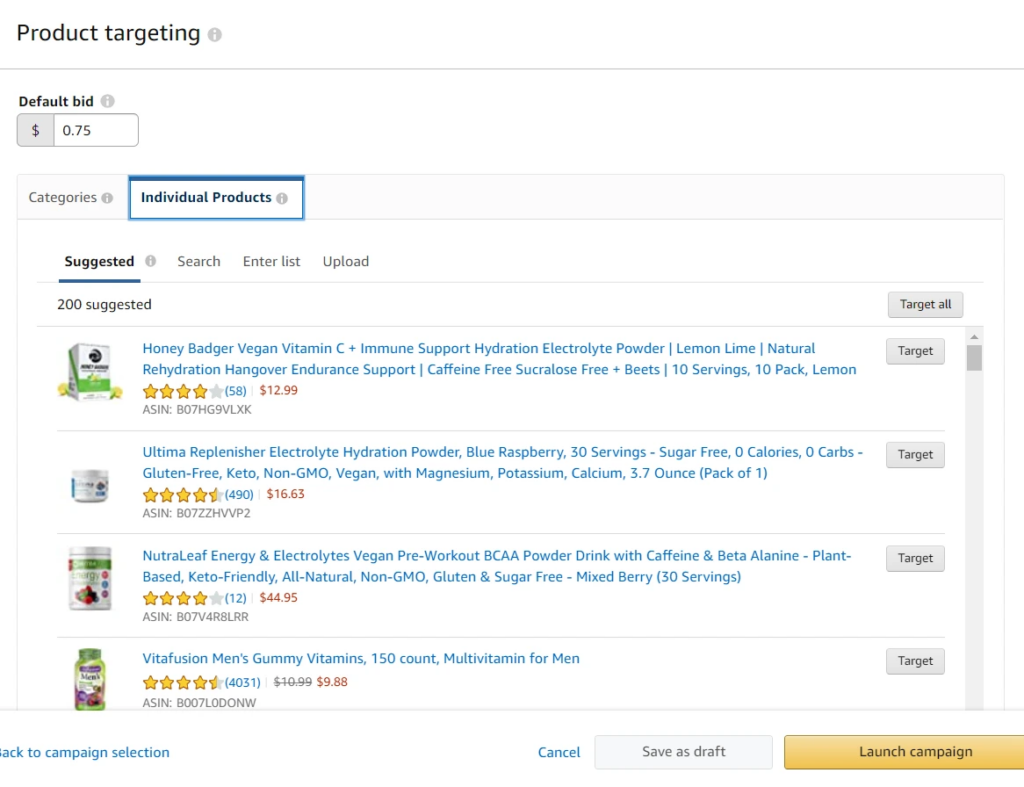Switch to the Categories tab
This screenshot has height=787, width=1024.
[62, 198]
